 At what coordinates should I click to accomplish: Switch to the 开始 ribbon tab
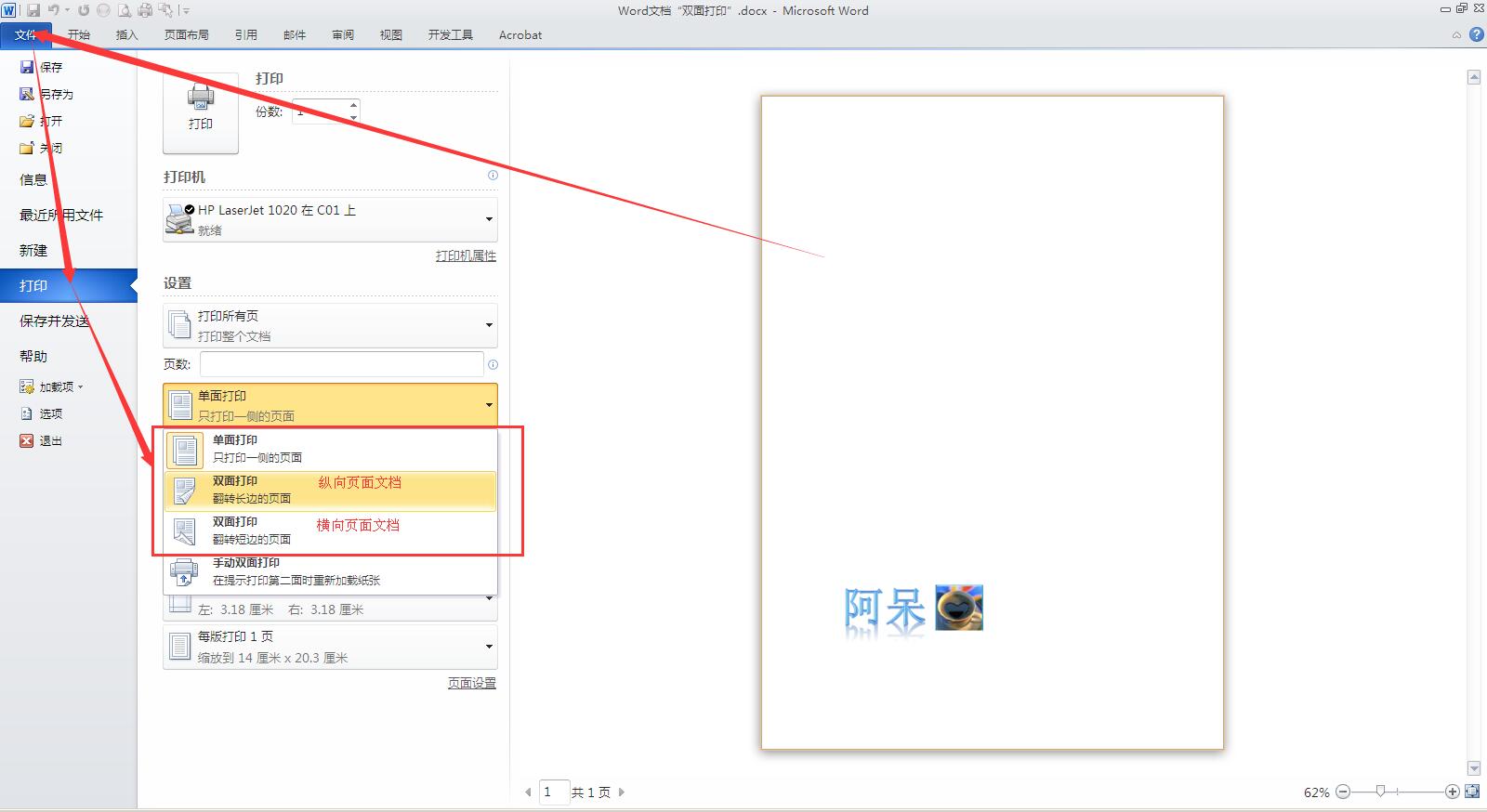point(79,35)
